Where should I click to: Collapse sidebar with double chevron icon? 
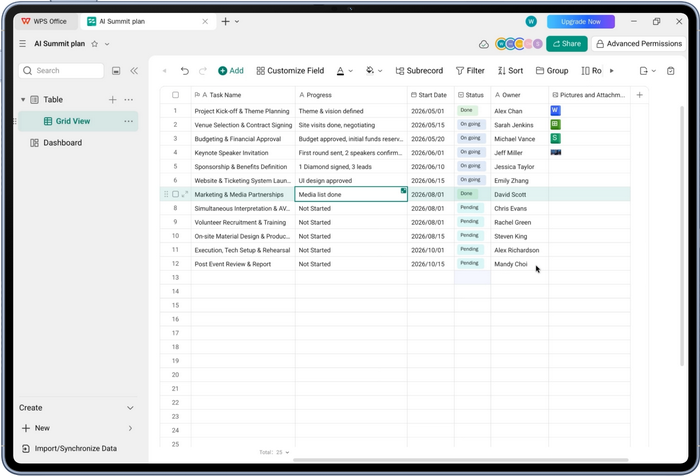[134, 71]
